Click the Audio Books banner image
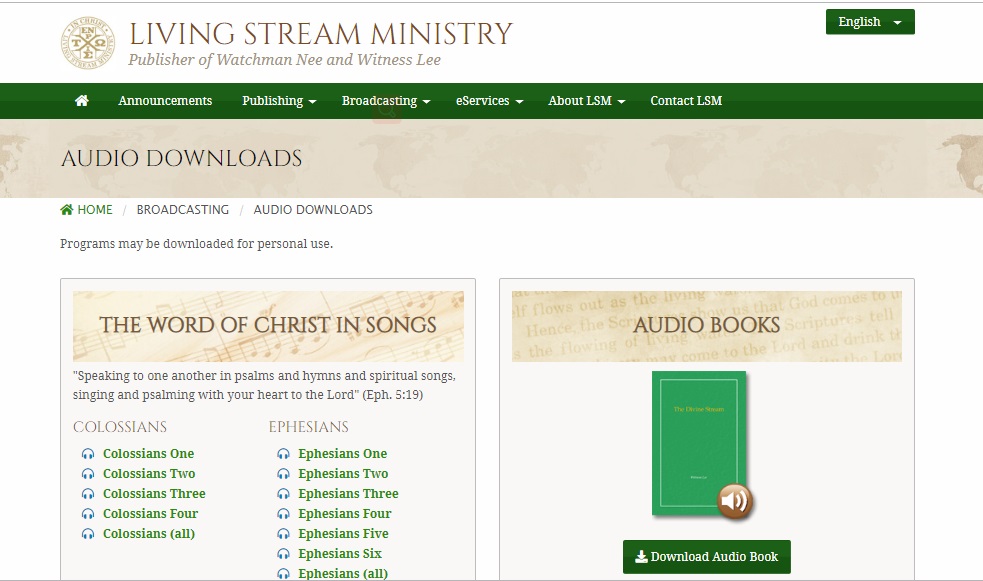Screen dimensions: 983x581 707,327
